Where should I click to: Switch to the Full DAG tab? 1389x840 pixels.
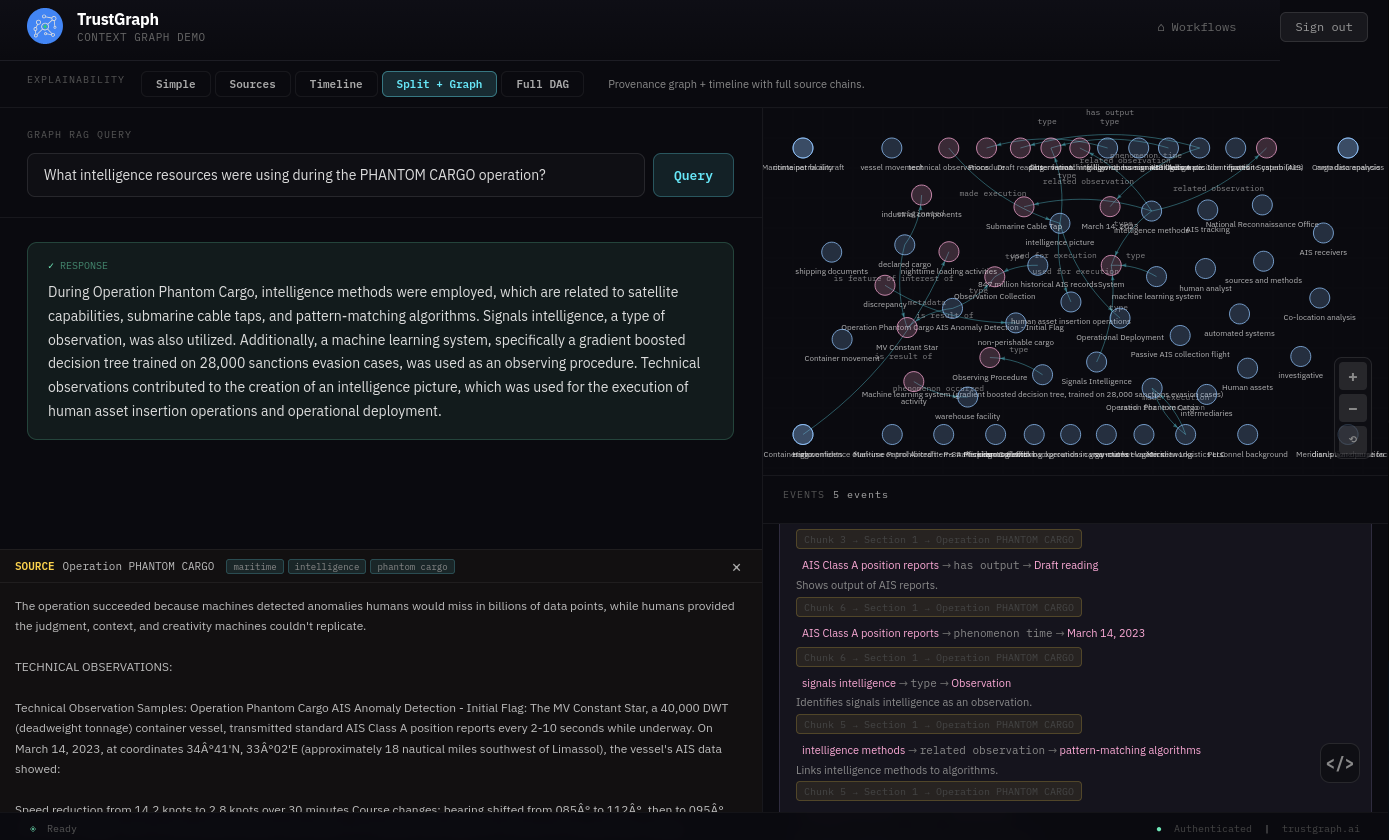click(543, 84)
